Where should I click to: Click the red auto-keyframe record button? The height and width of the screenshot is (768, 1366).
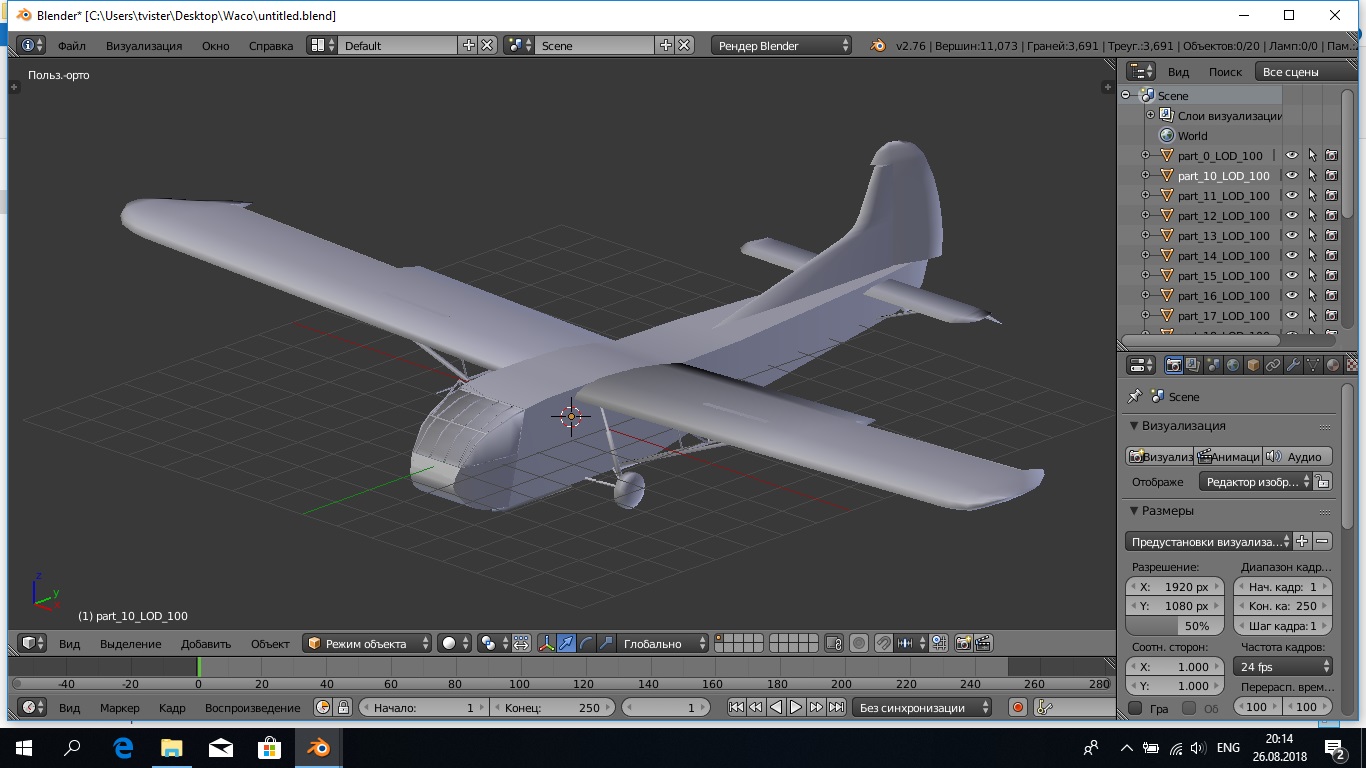click(x=1018, y=707)
